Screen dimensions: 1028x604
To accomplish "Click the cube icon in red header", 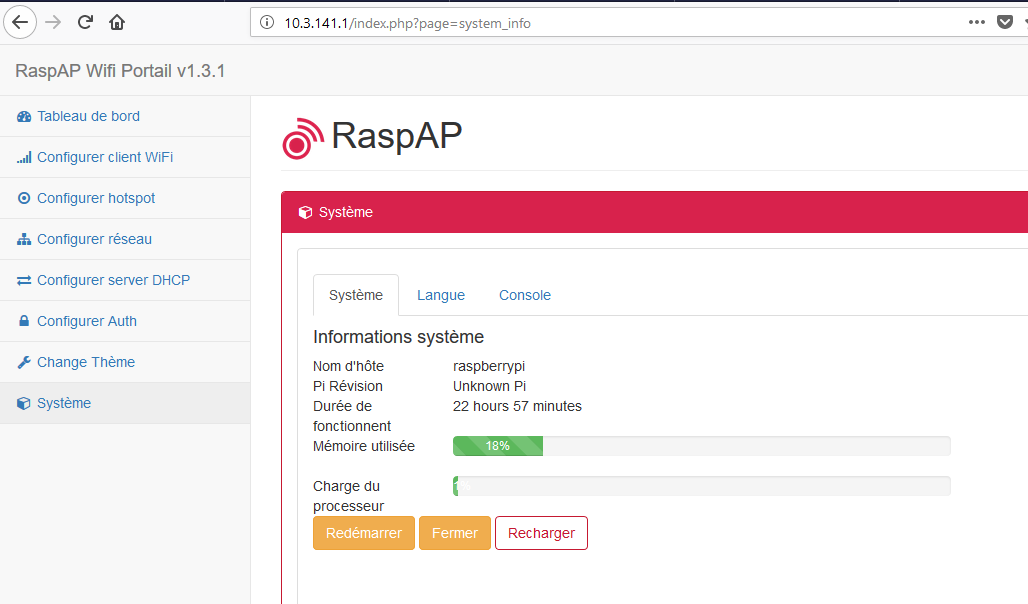I will pos(305,212).
